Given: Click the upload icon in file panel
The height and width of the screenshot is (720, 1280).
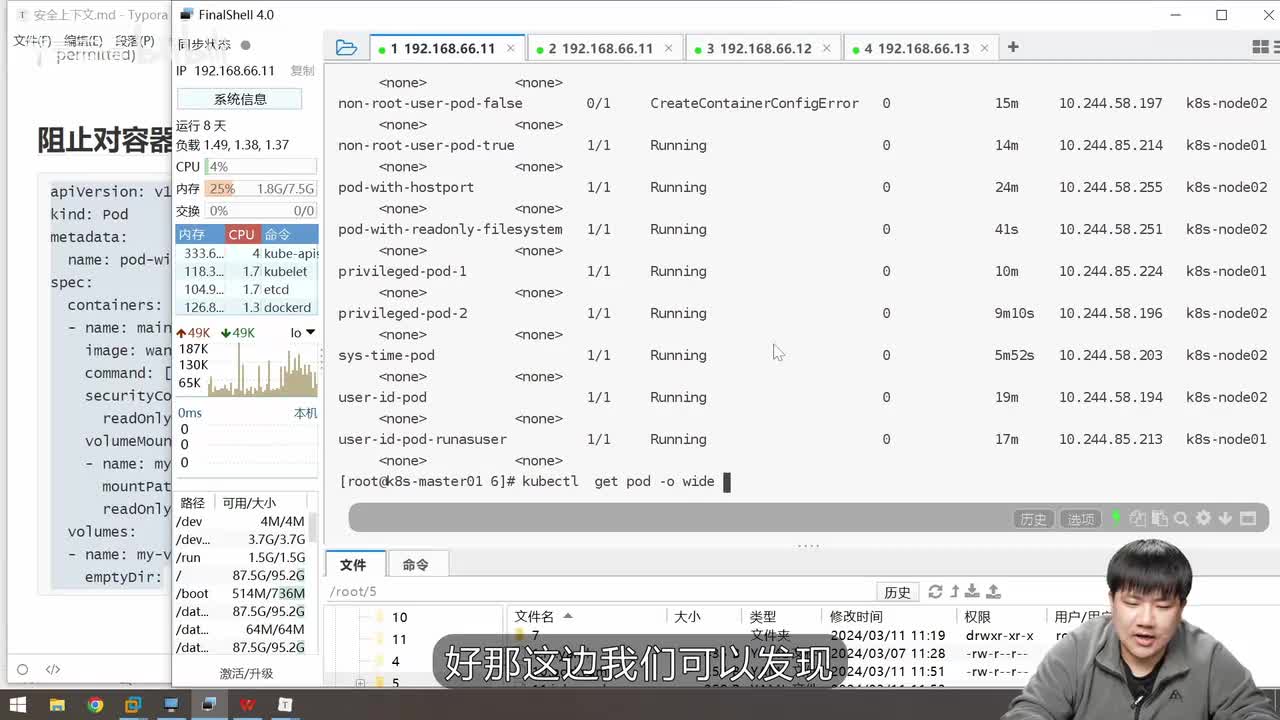Looking at the screenshot, I should tap(994, 592).
